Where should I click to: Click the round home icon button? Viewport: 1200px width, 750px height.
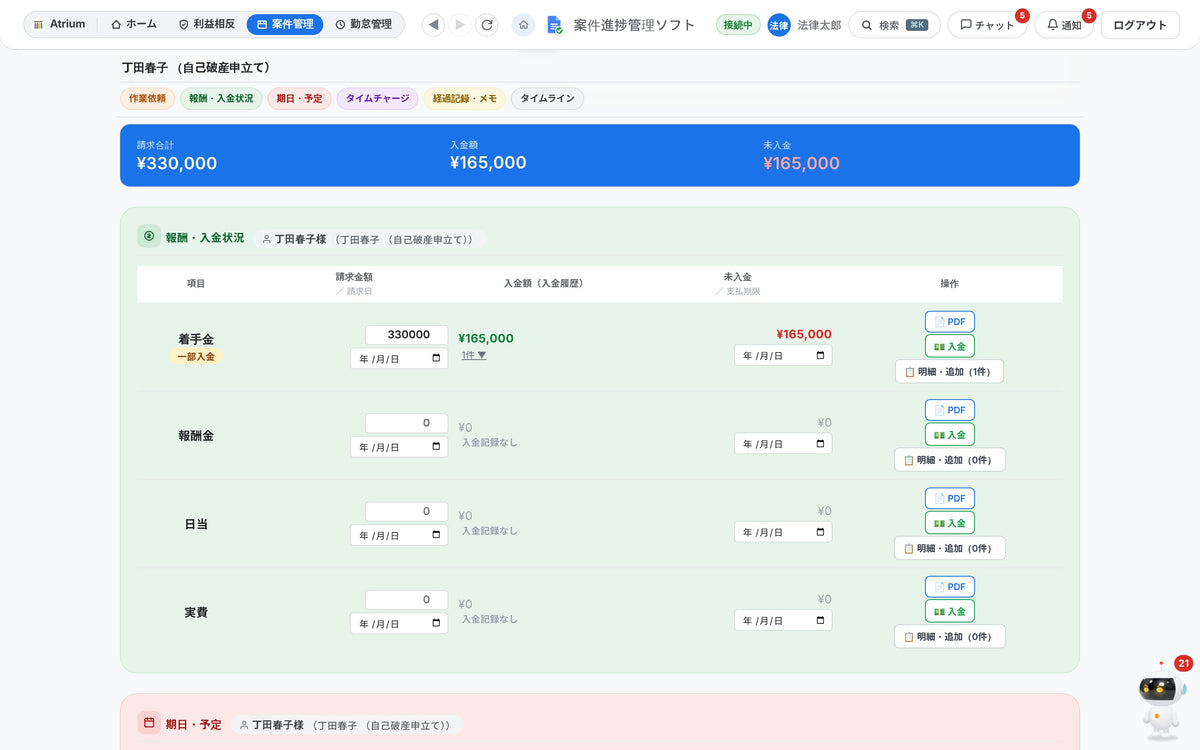point(523,25)
